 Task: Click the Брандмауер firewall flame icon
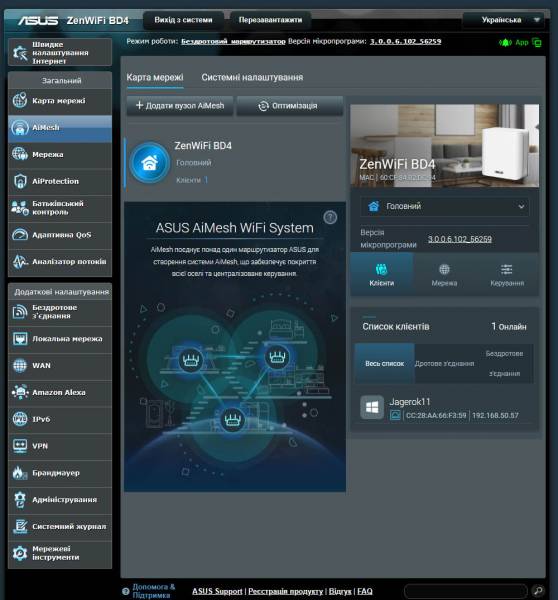pos(20,473)
